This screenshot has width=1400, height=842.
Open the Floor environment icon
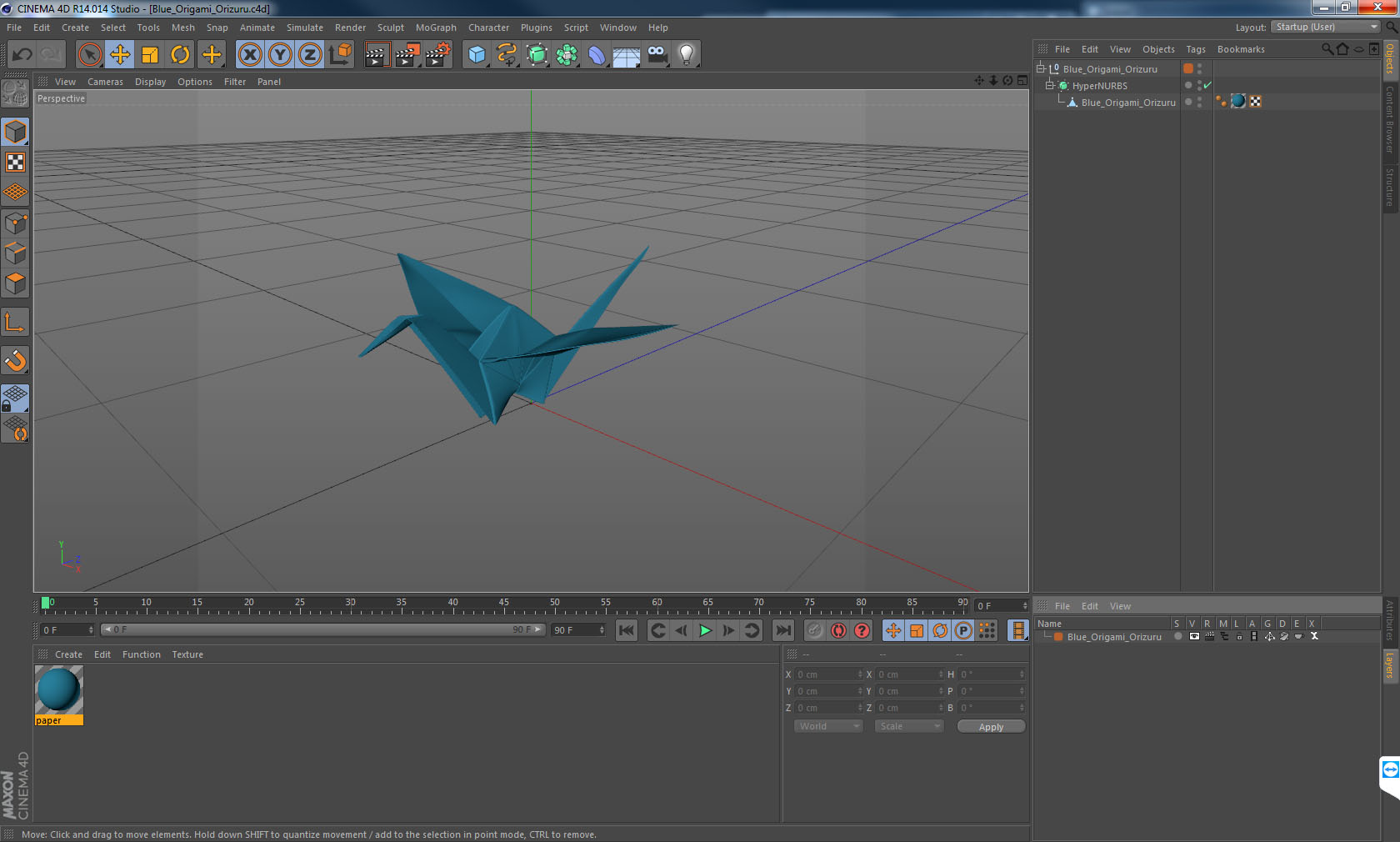627,55
